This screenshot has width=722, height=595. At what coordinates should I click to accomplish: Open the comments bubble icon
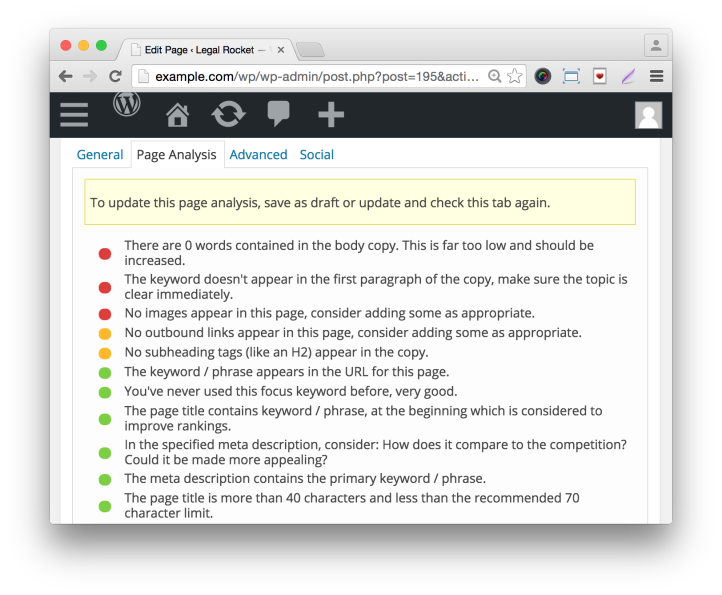tap(279, 115)
